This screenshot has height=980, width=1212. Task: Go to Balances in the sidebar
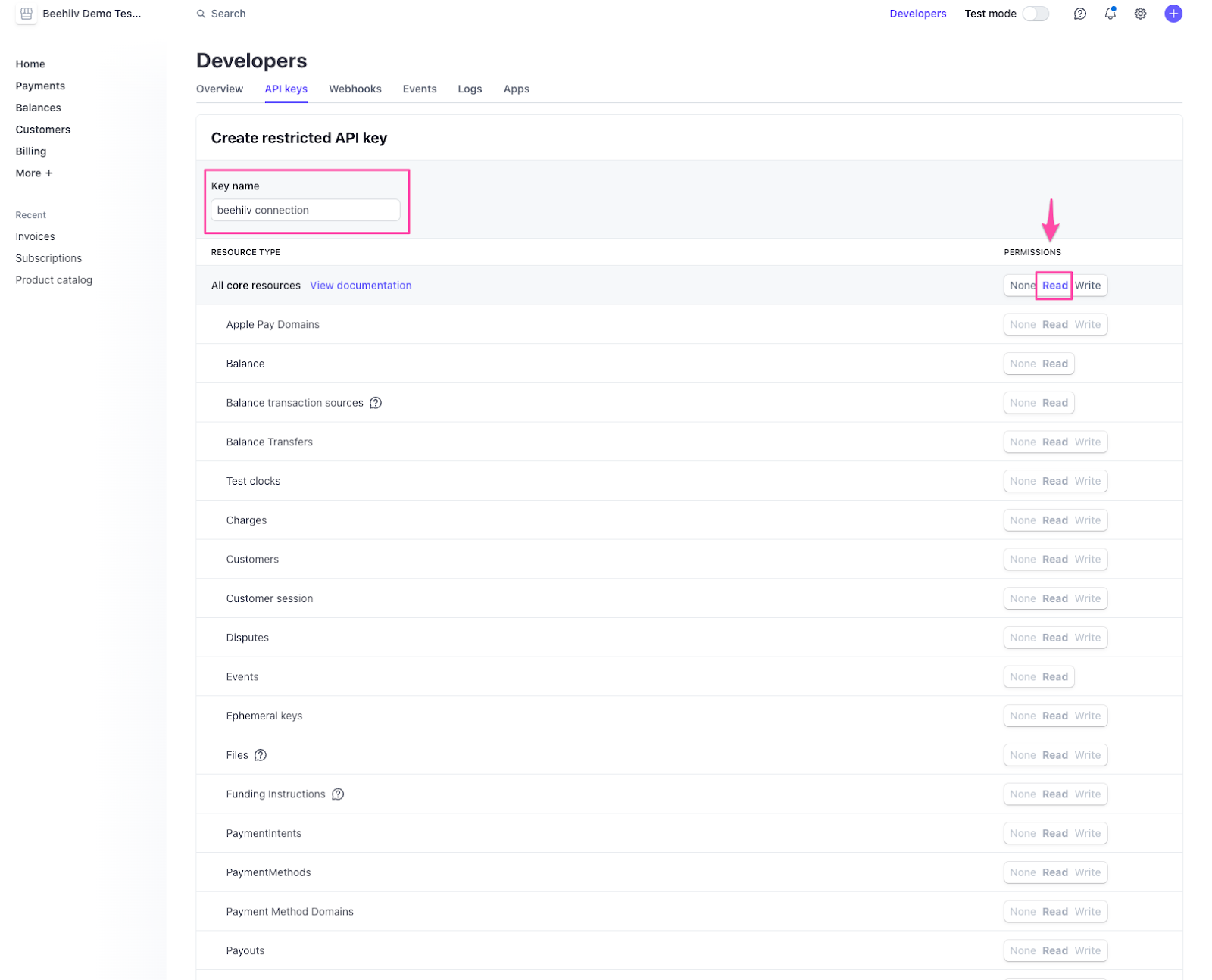pos(38,108)
